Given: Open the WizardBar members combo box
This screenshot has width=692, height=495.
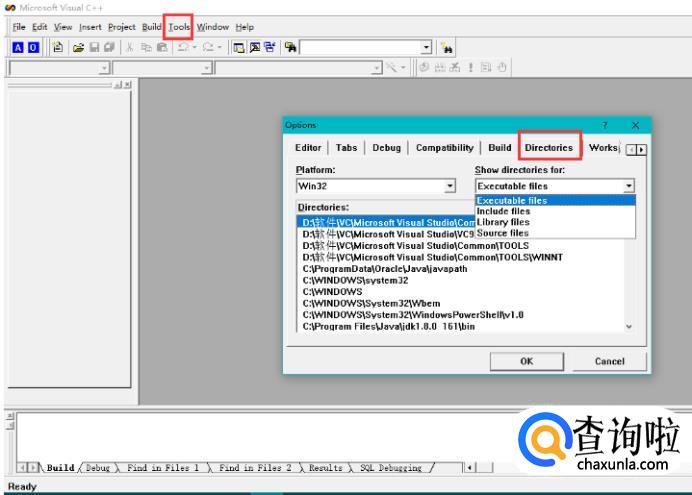Looking at the screenshot, I should [x=376, y=68].
